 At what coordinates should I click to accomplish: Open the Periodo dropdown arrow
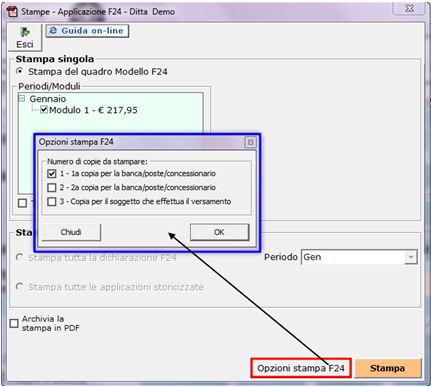411,257
